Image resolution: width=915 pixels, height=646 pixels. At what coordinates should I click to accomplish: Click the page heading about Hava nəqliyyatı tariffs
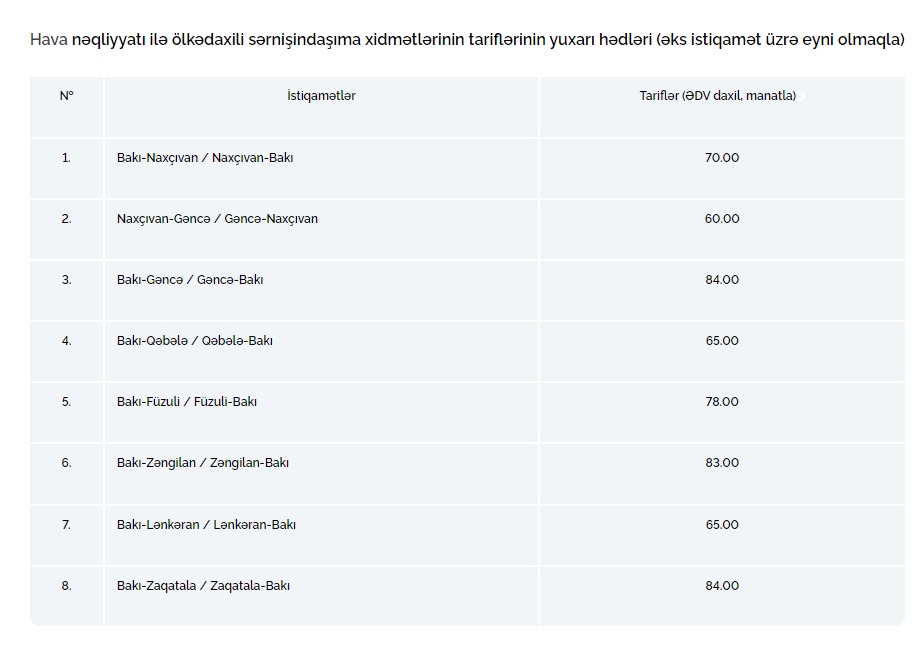[467, 40]
